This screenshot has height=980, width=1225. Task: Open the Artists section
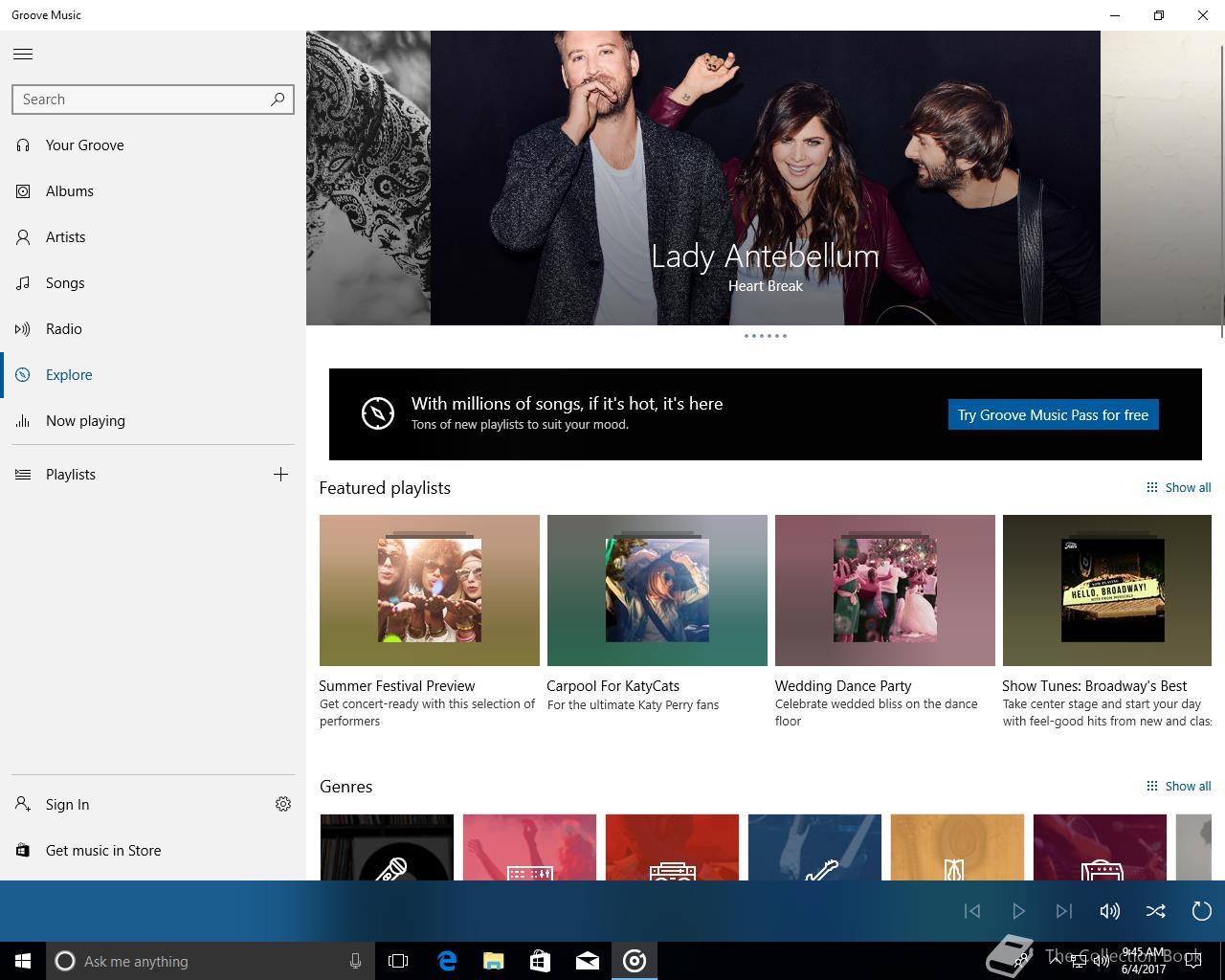pos(153,237)
